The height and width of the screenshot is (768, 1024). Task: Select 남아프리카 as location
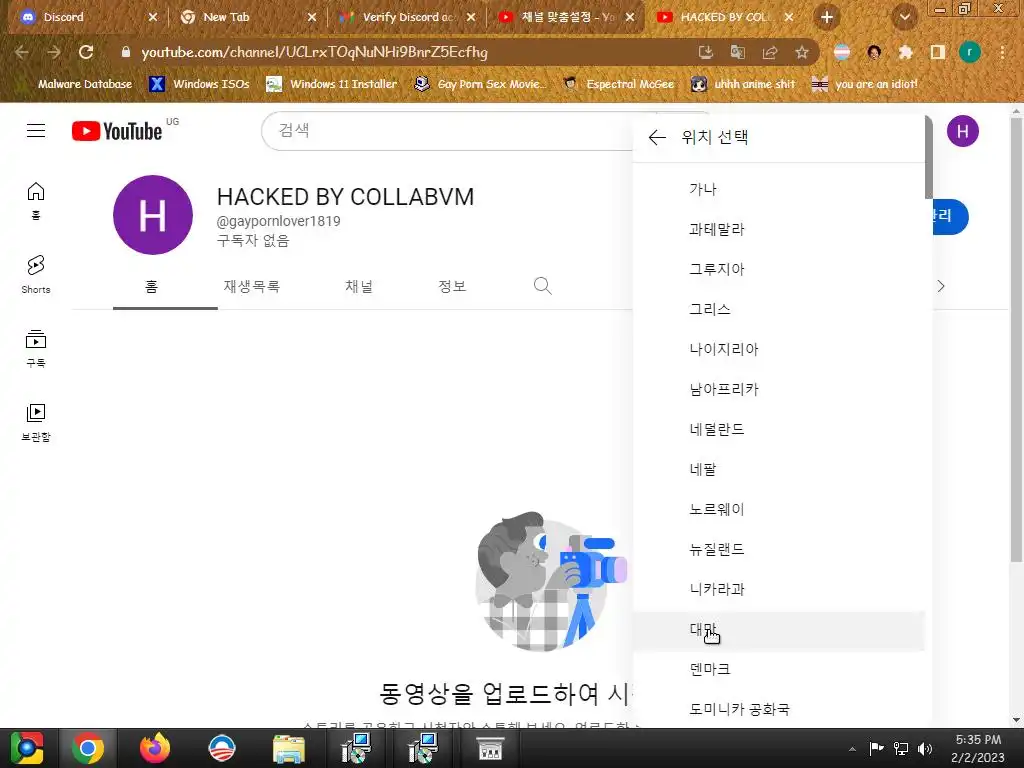(x=779, y=389)
